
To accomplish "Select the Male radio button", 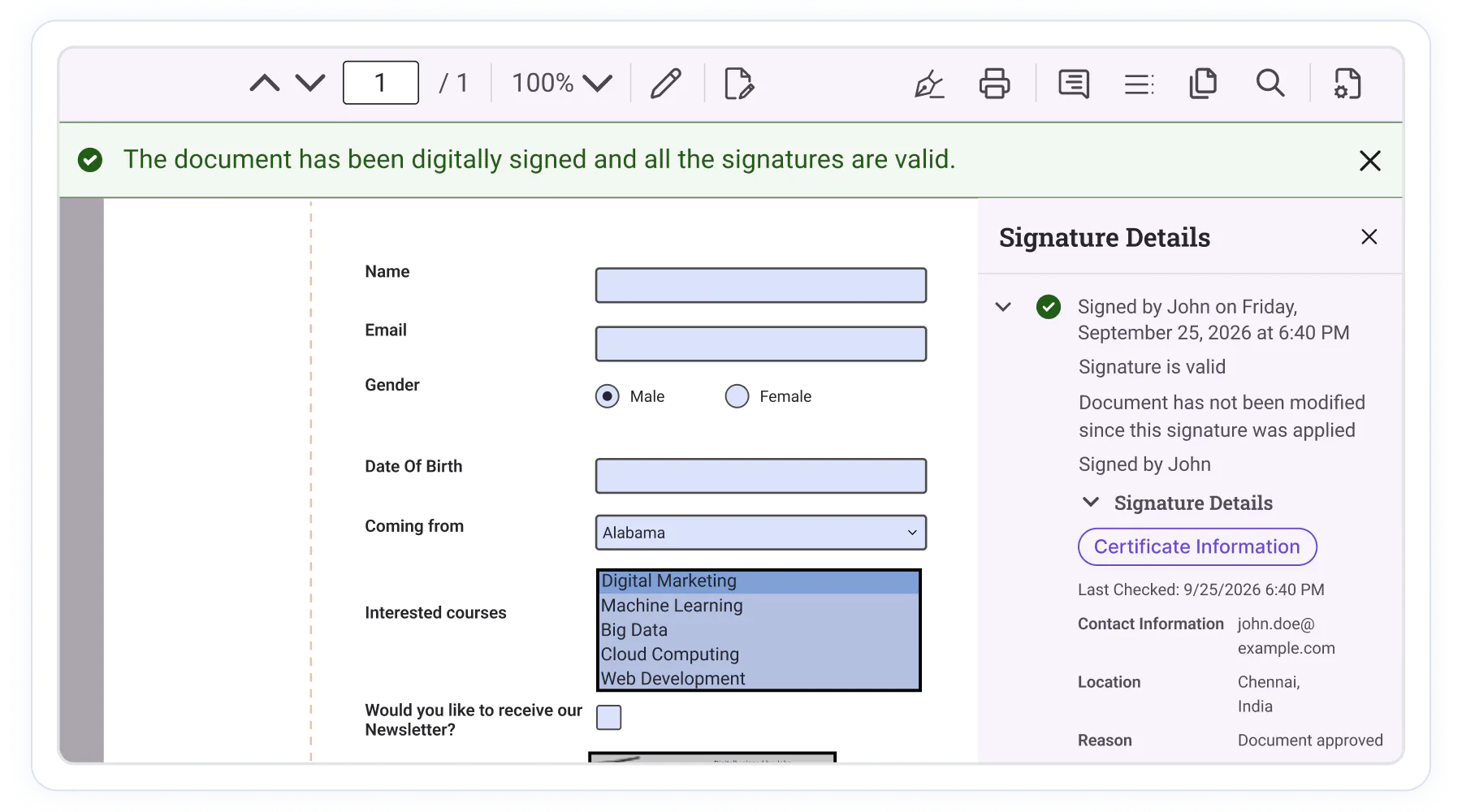I will point(607,396).
